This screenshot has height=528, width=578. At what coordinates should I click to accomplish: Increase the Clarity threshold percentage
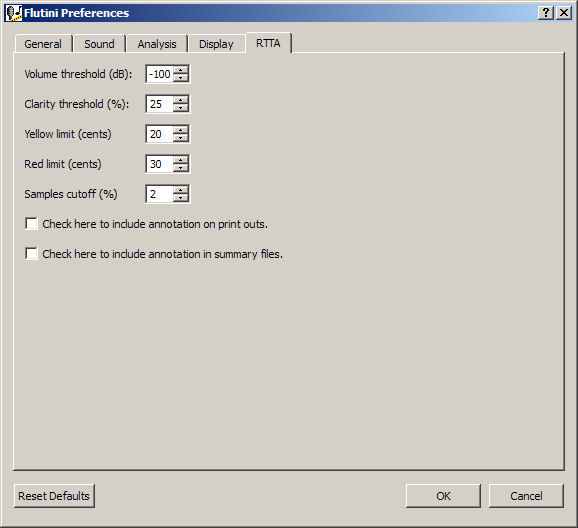181,100
